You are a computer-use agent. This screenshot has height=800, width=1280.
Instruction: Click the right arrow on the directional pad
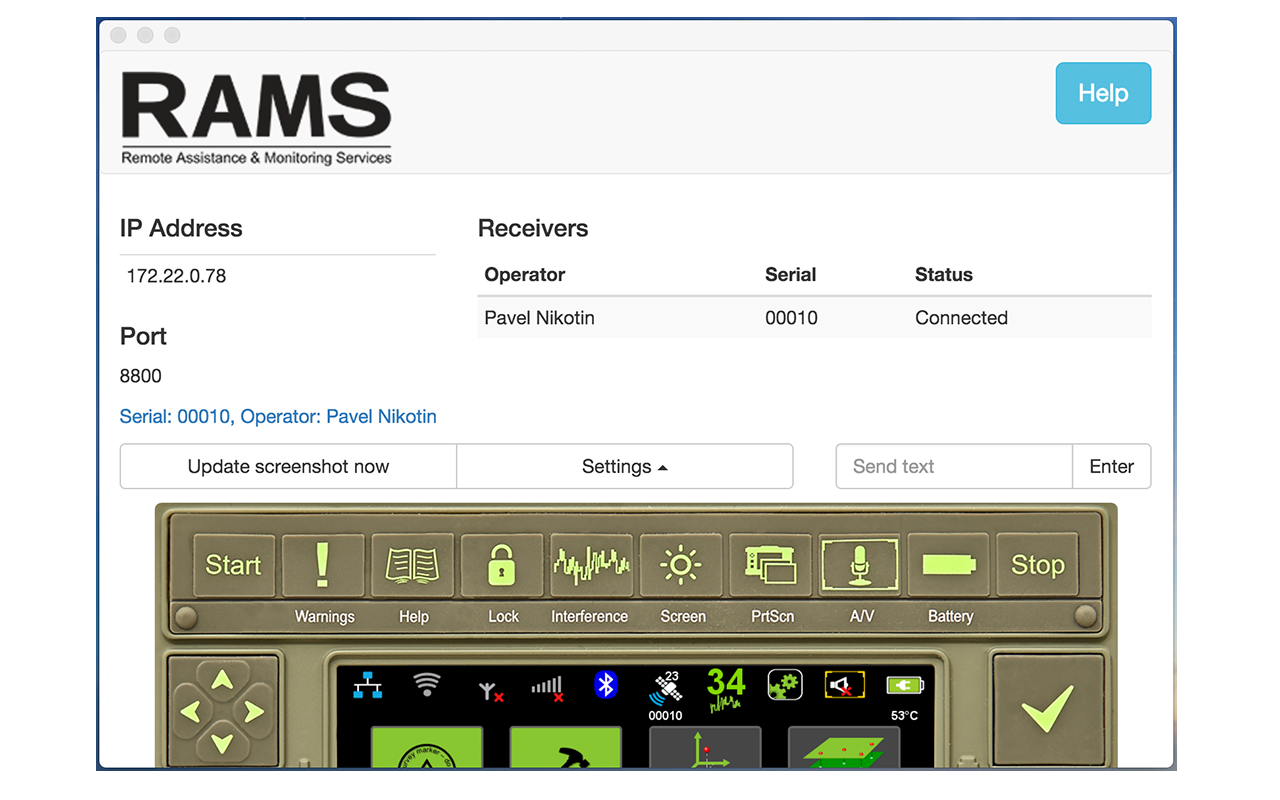[x=254, y=713]
